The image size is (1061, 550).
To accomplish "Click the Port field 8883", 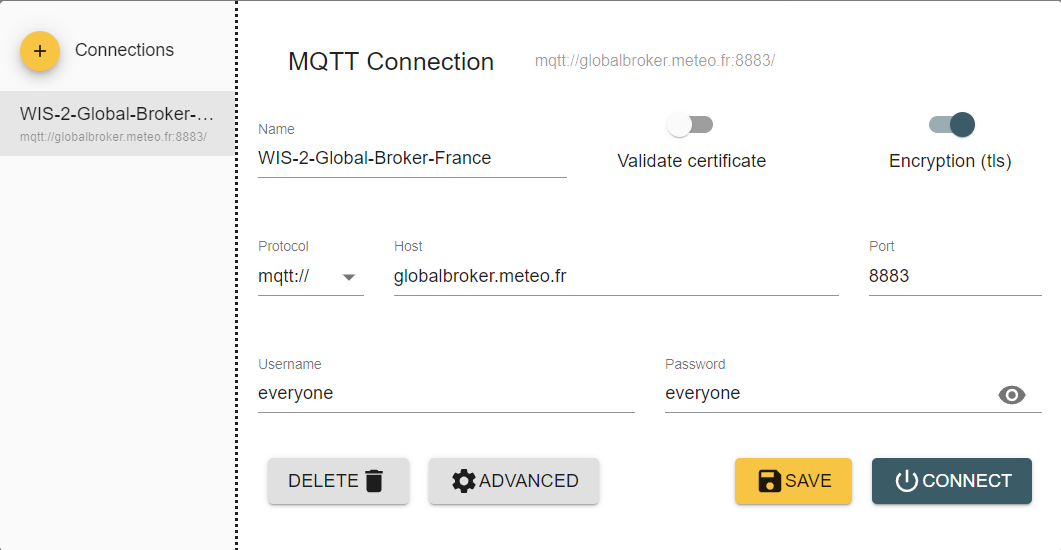I will (955, 276).
